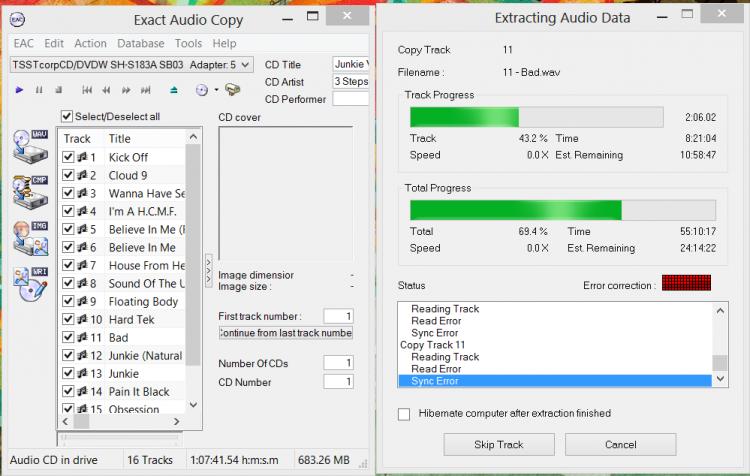Click the Total Progress bar

point(562,210)
